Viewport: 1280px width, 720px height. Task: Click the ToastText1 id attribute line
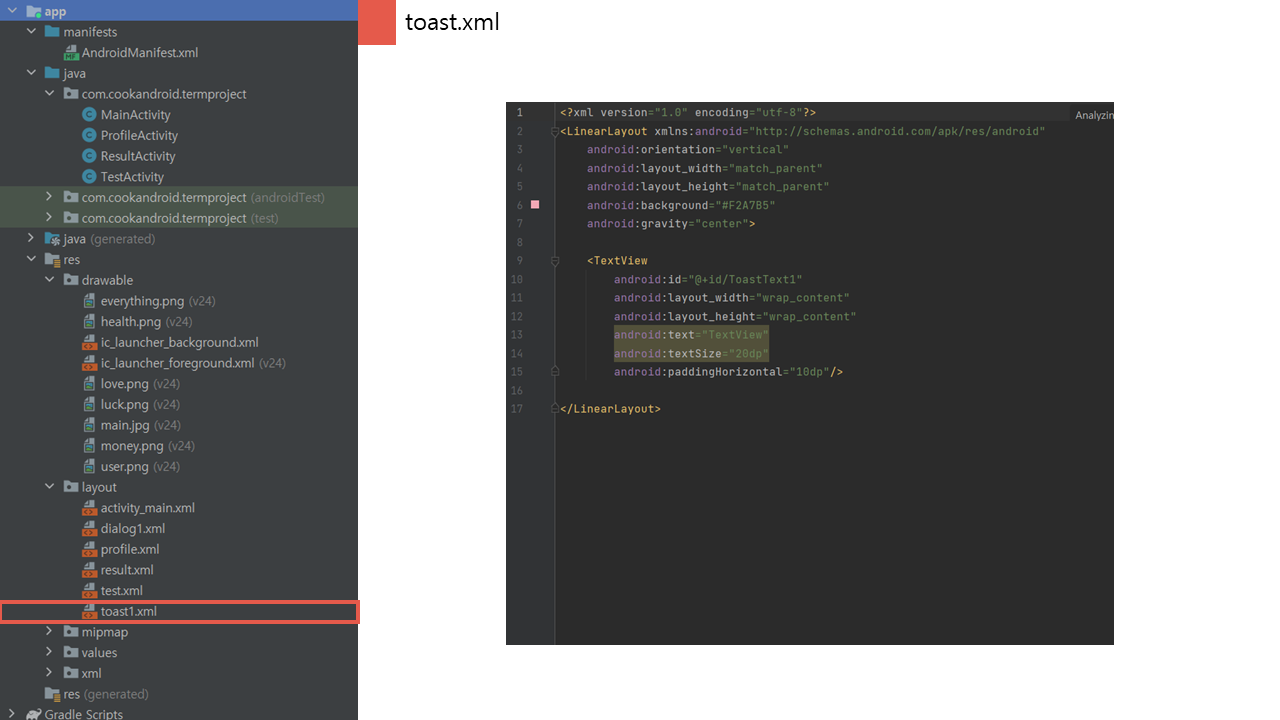[708, 280]
